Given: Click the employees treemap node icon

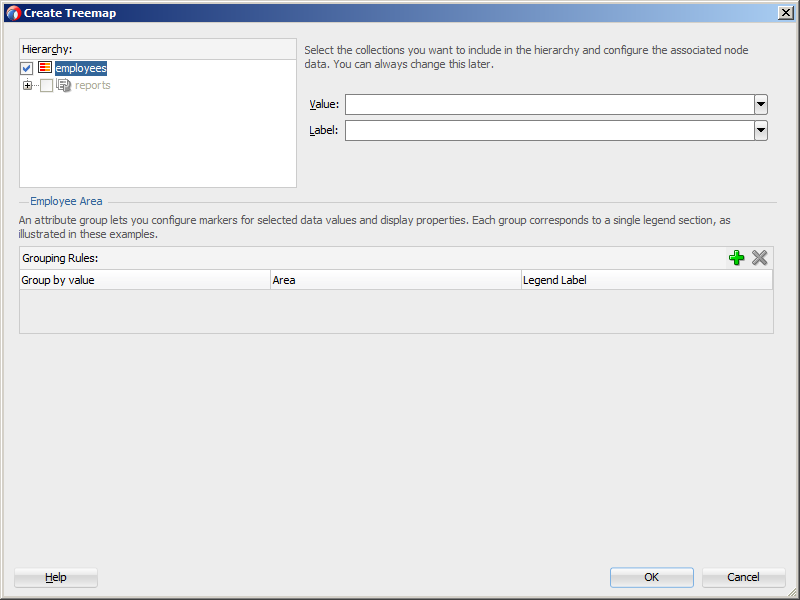Looking at the screenshot, I should pyautogui.click(x=45, y=67).
